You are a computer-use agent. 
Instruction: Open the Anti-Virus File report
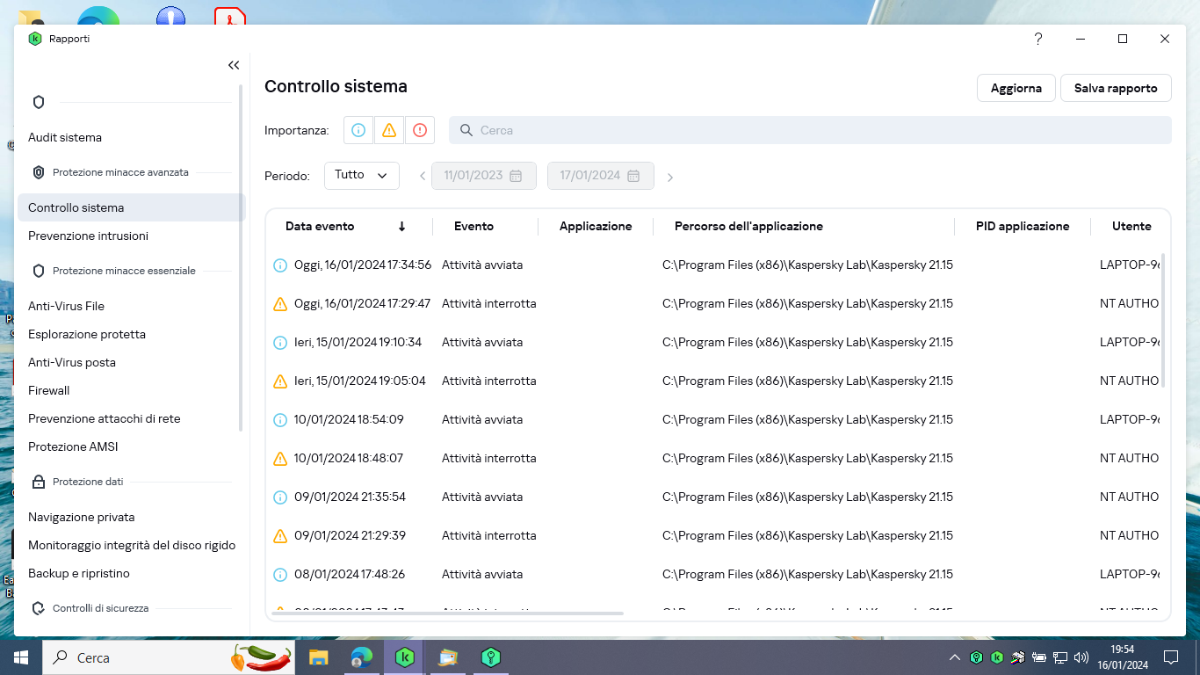tap(66, 306)
